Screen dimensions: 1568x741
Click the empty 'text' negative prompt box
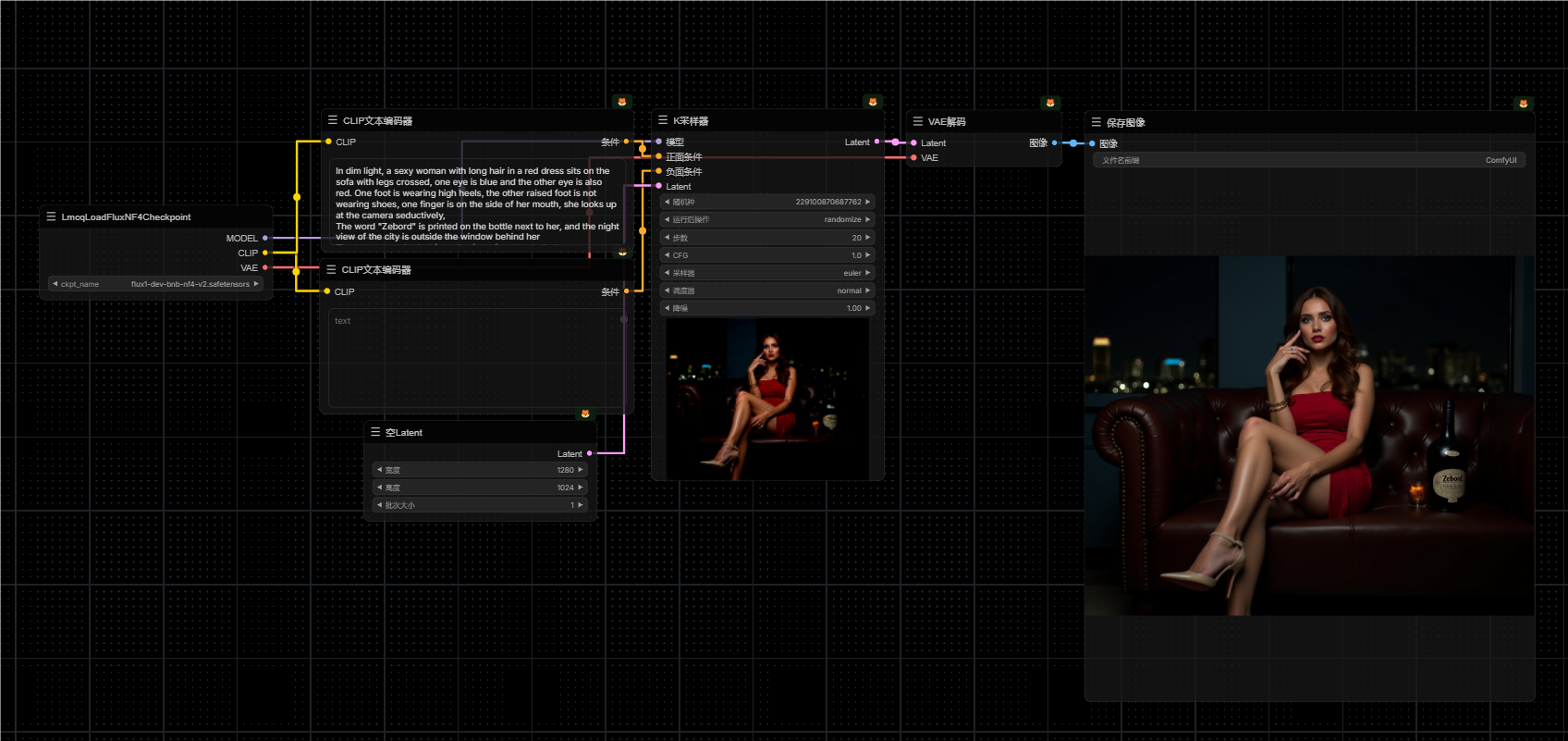[x=477, y=358]
